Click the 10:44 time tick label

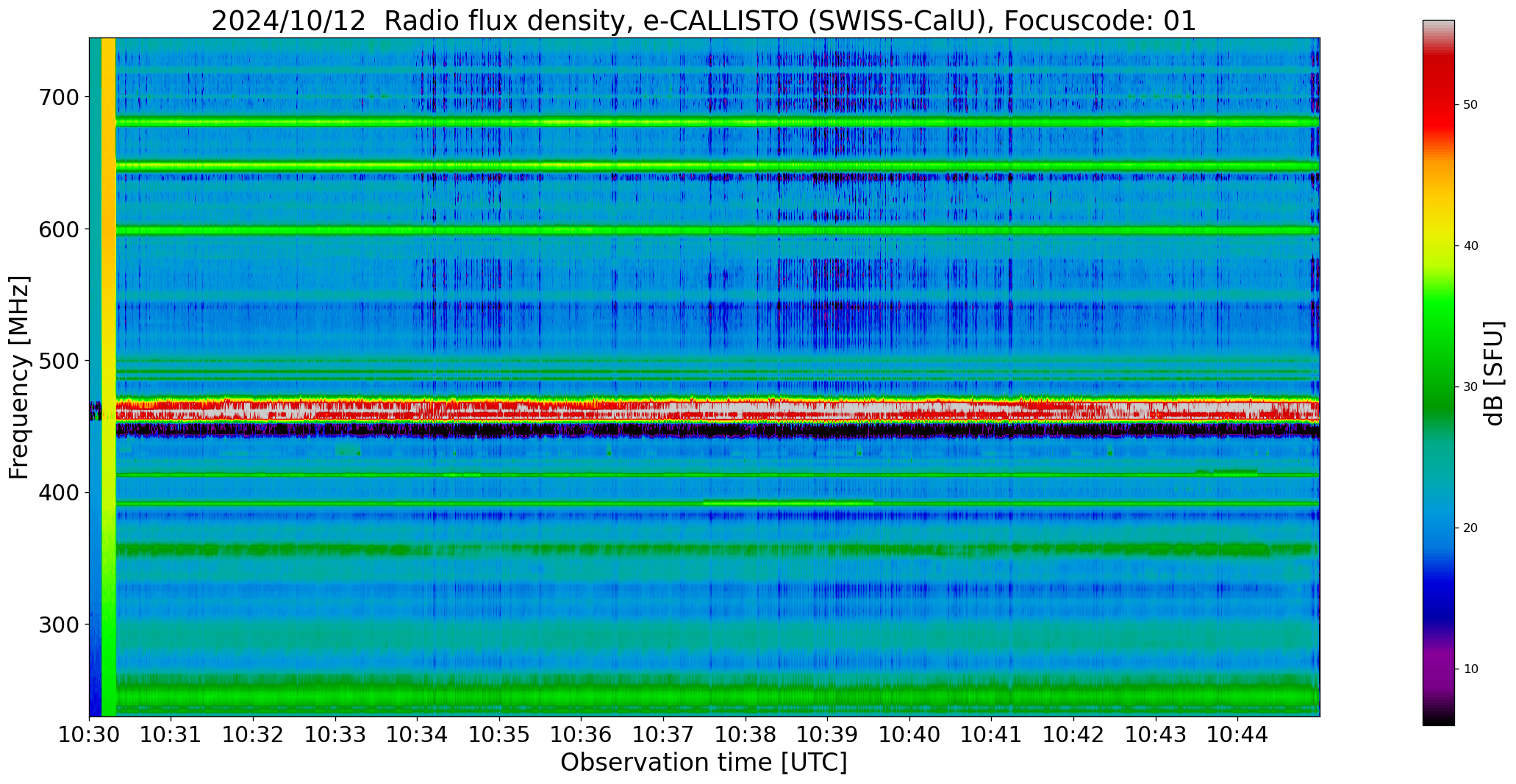(1238, 734)
